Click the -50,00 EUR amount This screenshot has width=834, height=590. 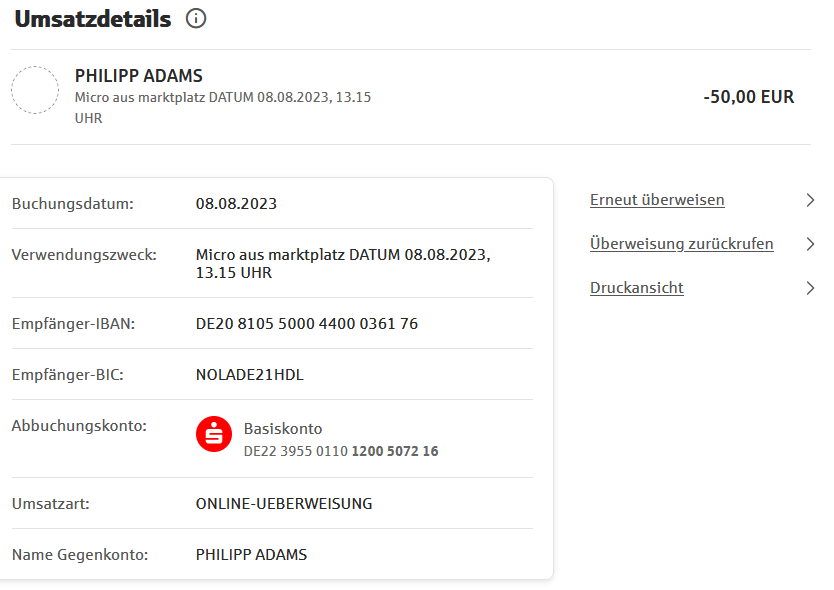click(748, 97)
